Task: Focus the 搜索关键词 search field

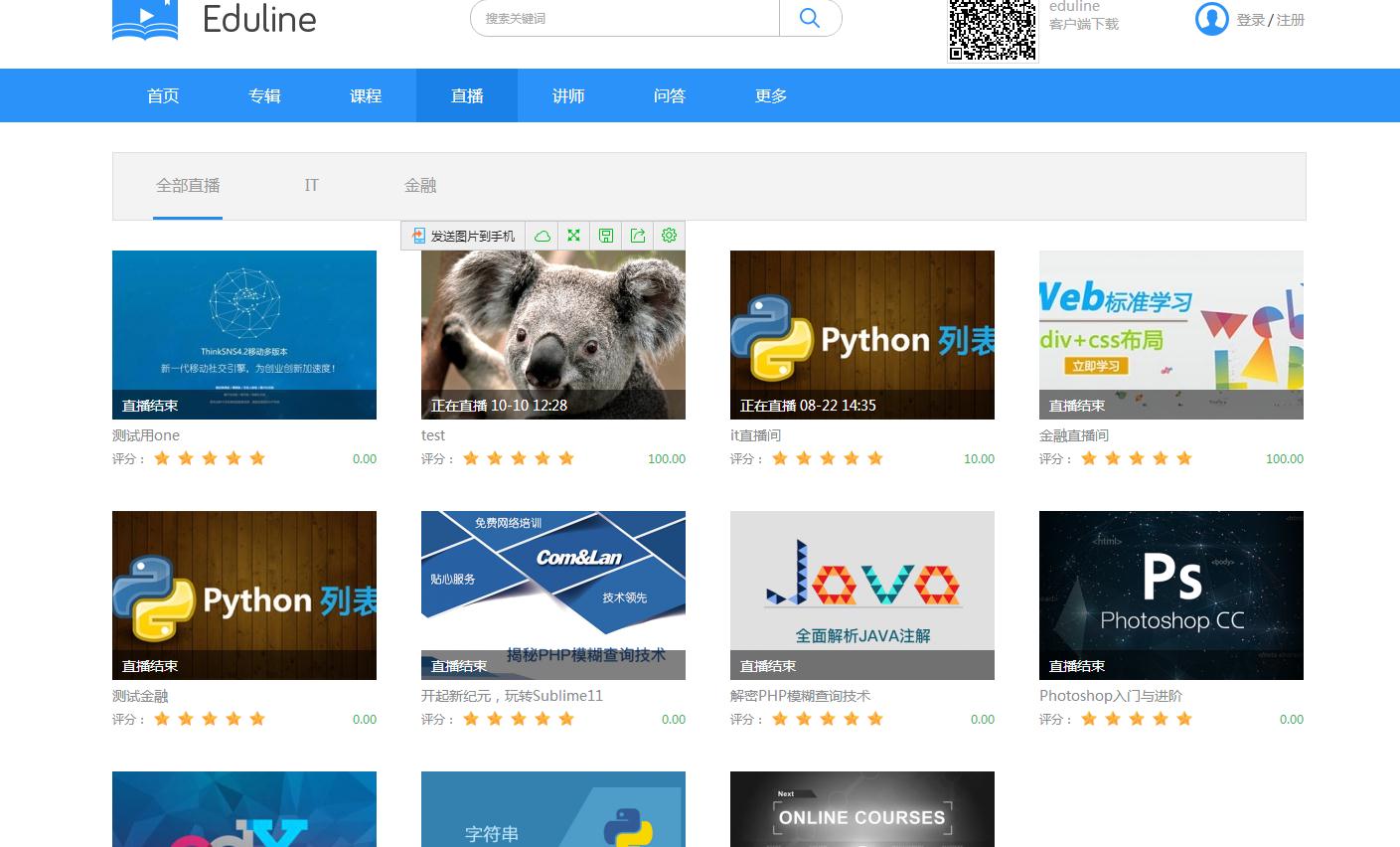Action: [x=626, y=18]
